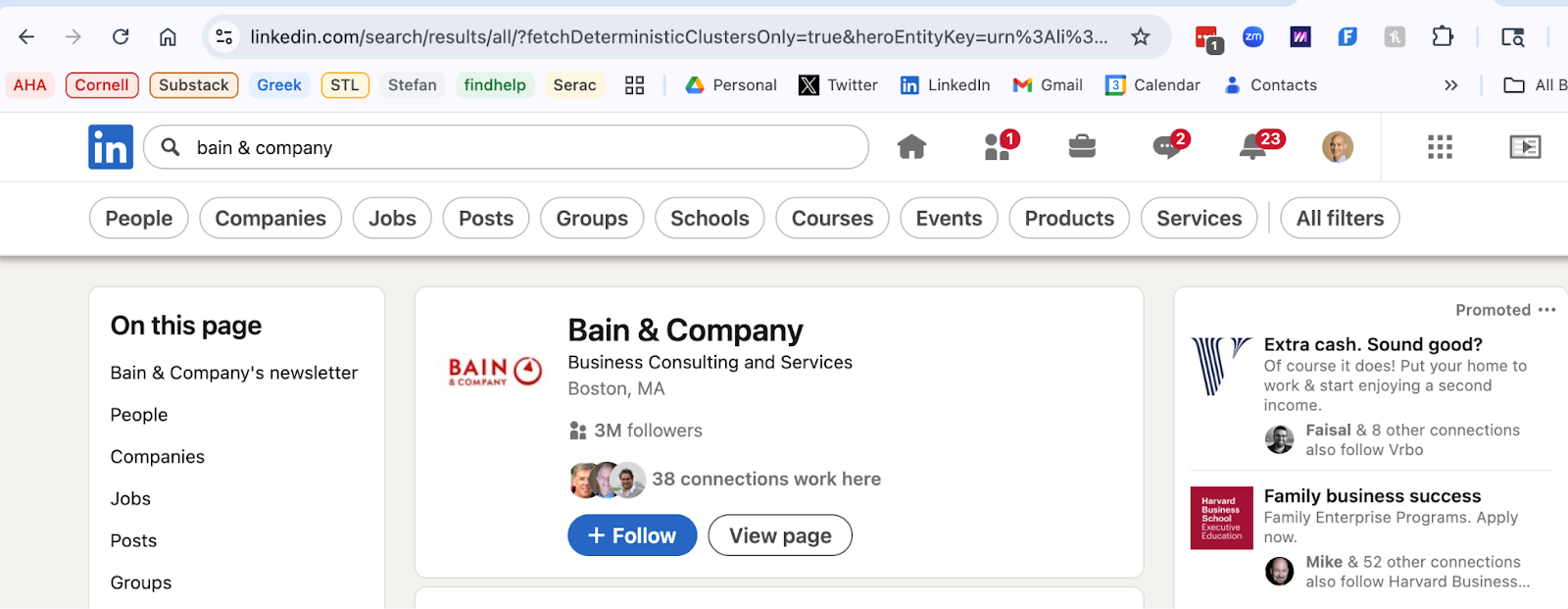Open Messaging icon with 2 unread
Viewport: 1568px width, 609px height.
[x=1170, y=146]
